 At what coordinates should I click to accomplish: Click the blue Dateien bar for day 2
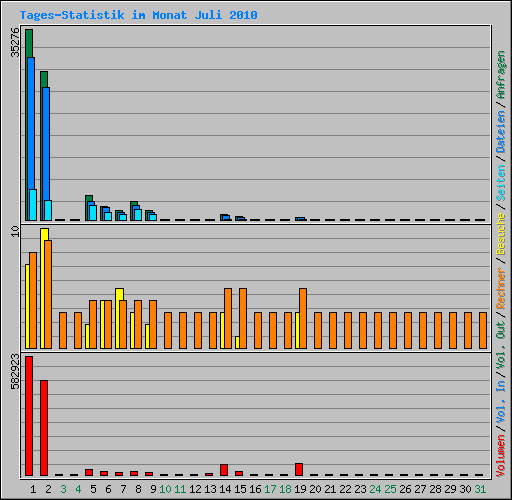point(46,143)
